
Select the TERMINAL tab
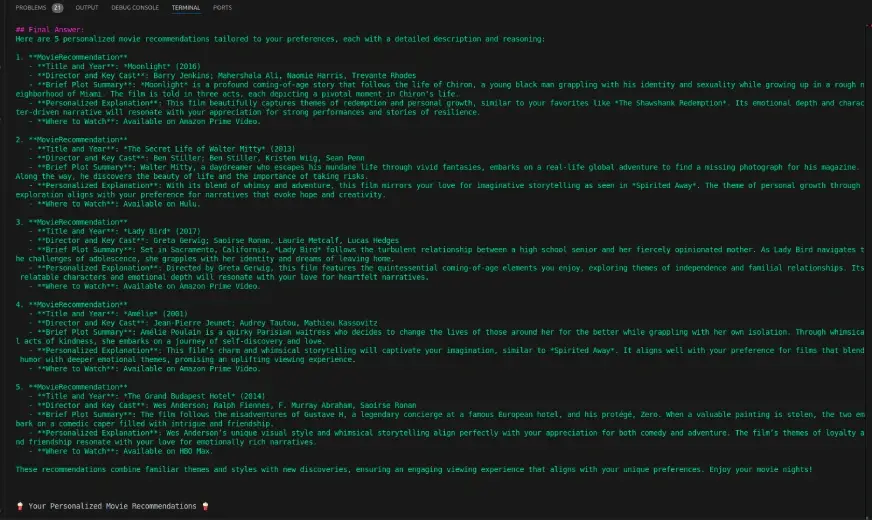tap(186, 8)
